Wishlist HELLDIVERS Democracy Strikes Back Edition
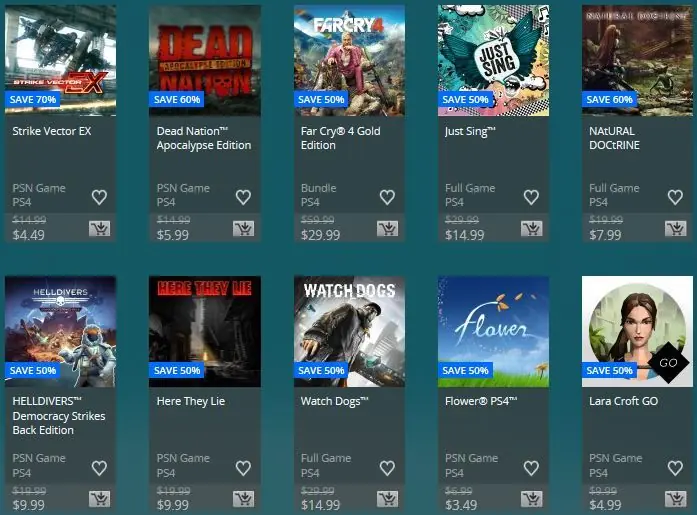 click(99, 467)
